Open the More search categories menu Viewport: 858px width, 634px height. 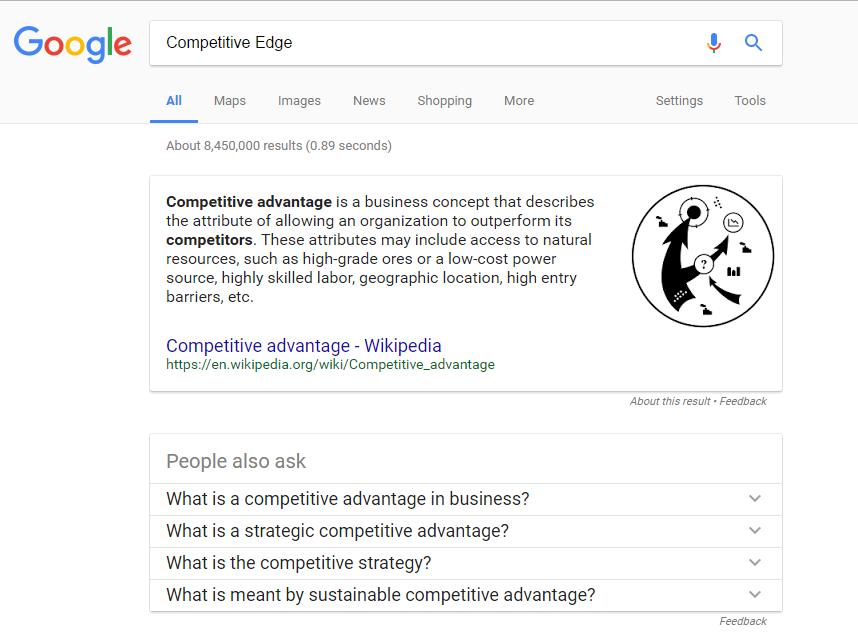tap(519, 101)
